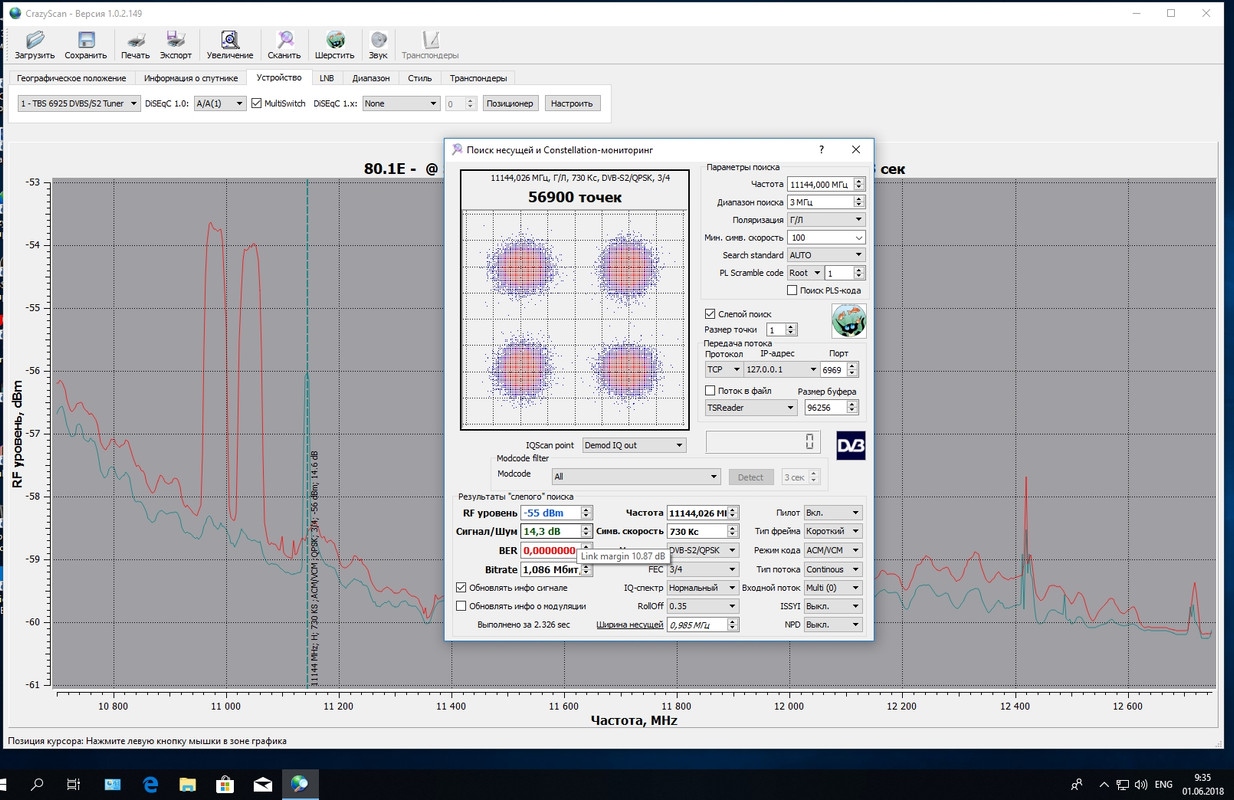The image size is (1234, 800).
Task: Open the DiSEqC 1.0 A/A(1) dropdown
Action: (219, 103)
